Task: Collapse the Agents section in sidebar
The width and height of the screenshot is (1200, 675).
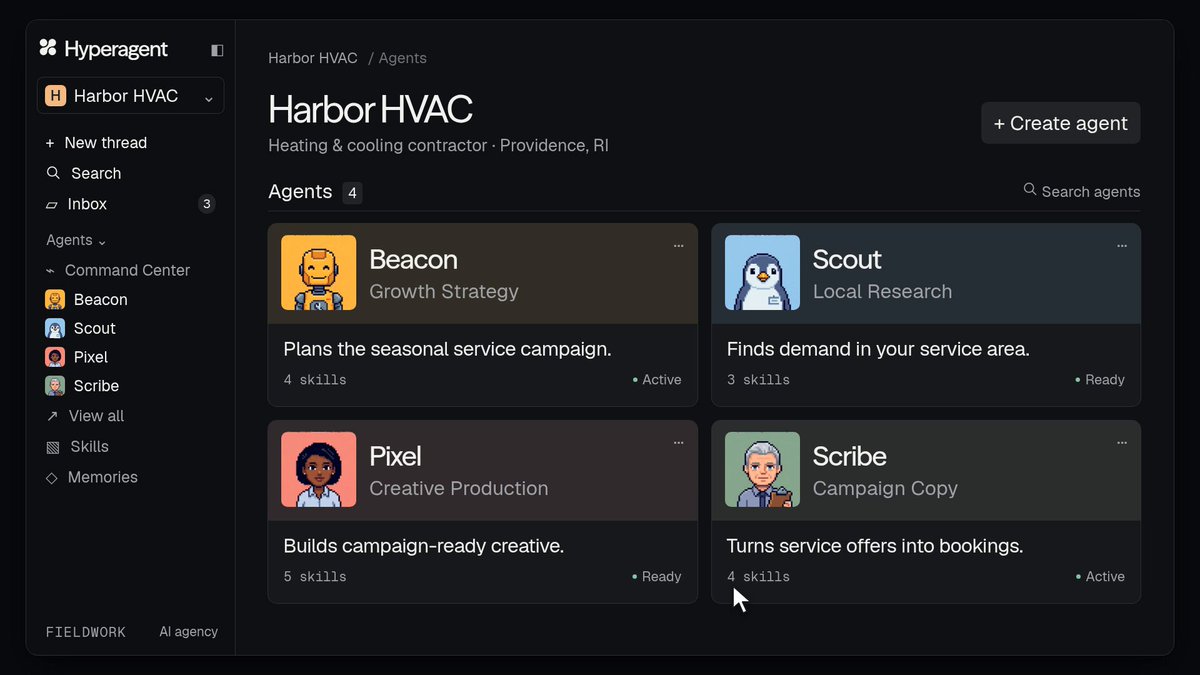Action: 76,240
